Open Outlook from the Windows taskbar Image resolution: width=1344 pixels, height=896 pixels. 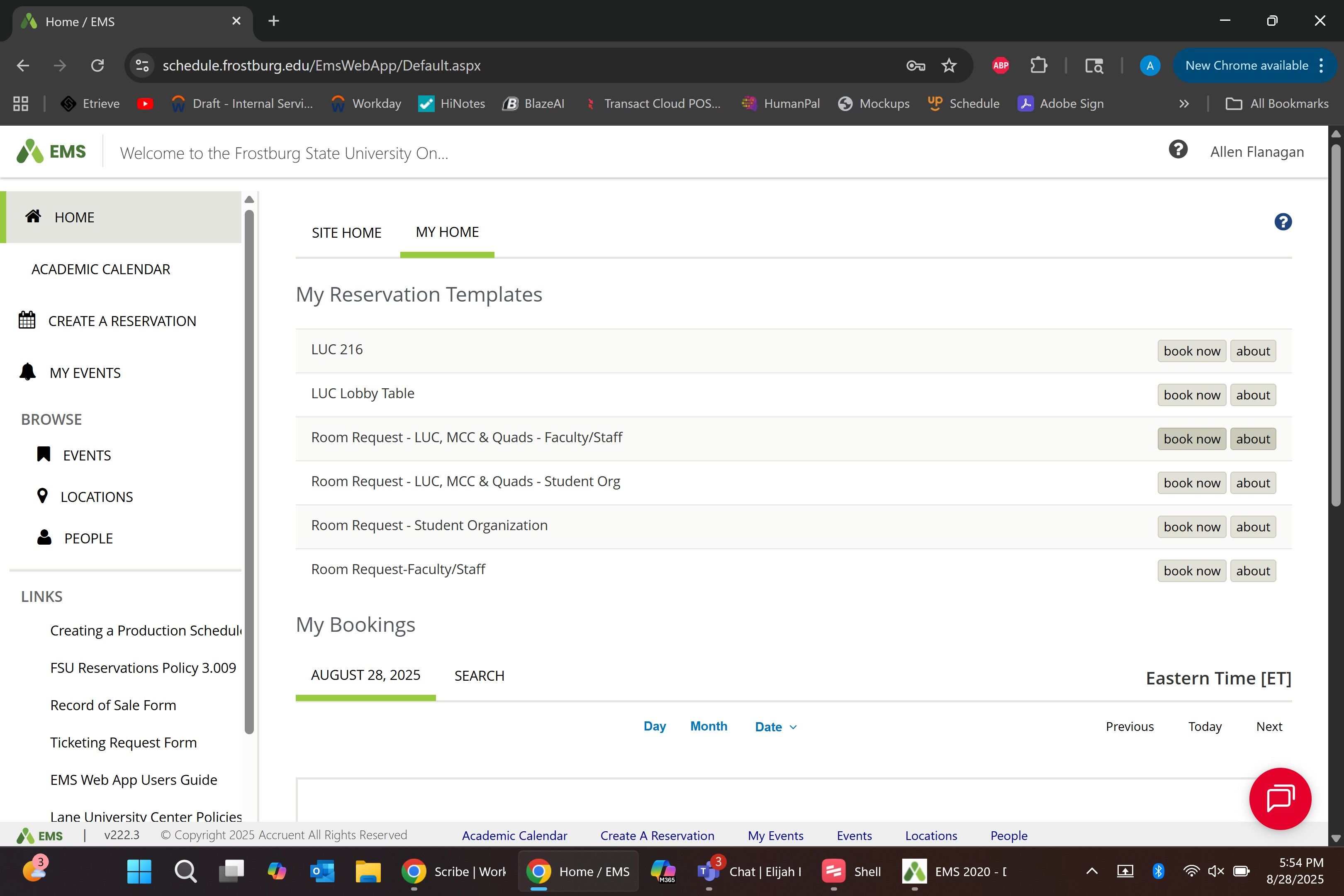coord(322,871)
